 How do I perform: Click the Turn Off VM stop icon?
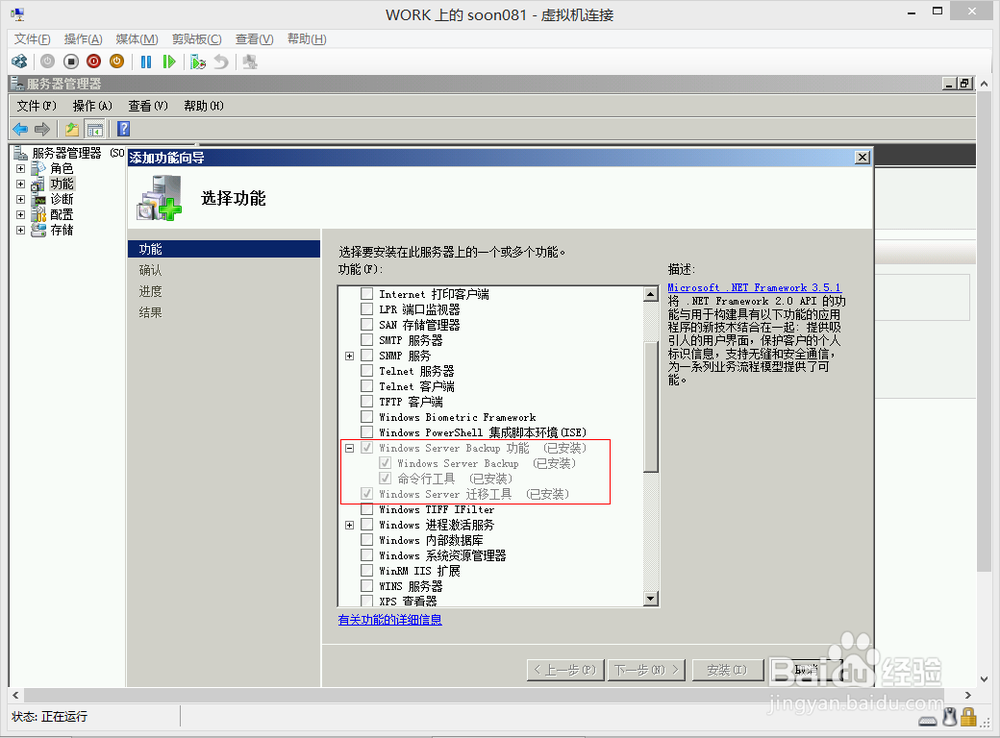71,62
